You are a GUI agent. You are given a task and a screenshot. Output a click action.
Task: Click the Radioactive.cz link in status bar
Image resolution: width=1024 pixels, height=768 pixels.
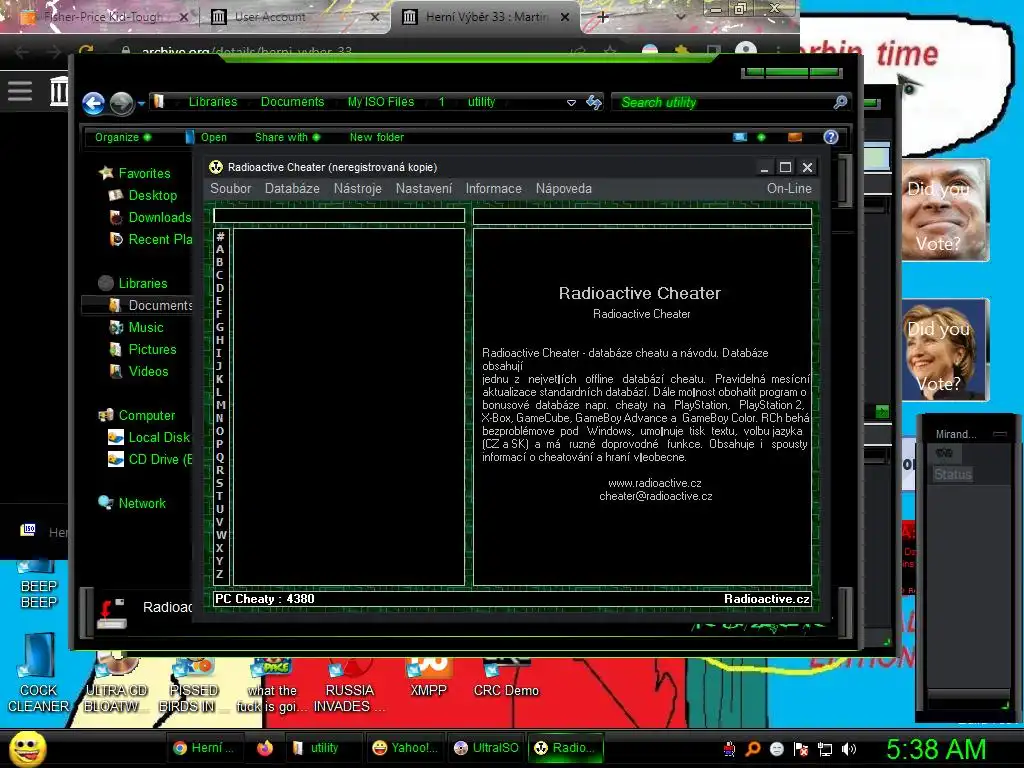coord(766,599)
